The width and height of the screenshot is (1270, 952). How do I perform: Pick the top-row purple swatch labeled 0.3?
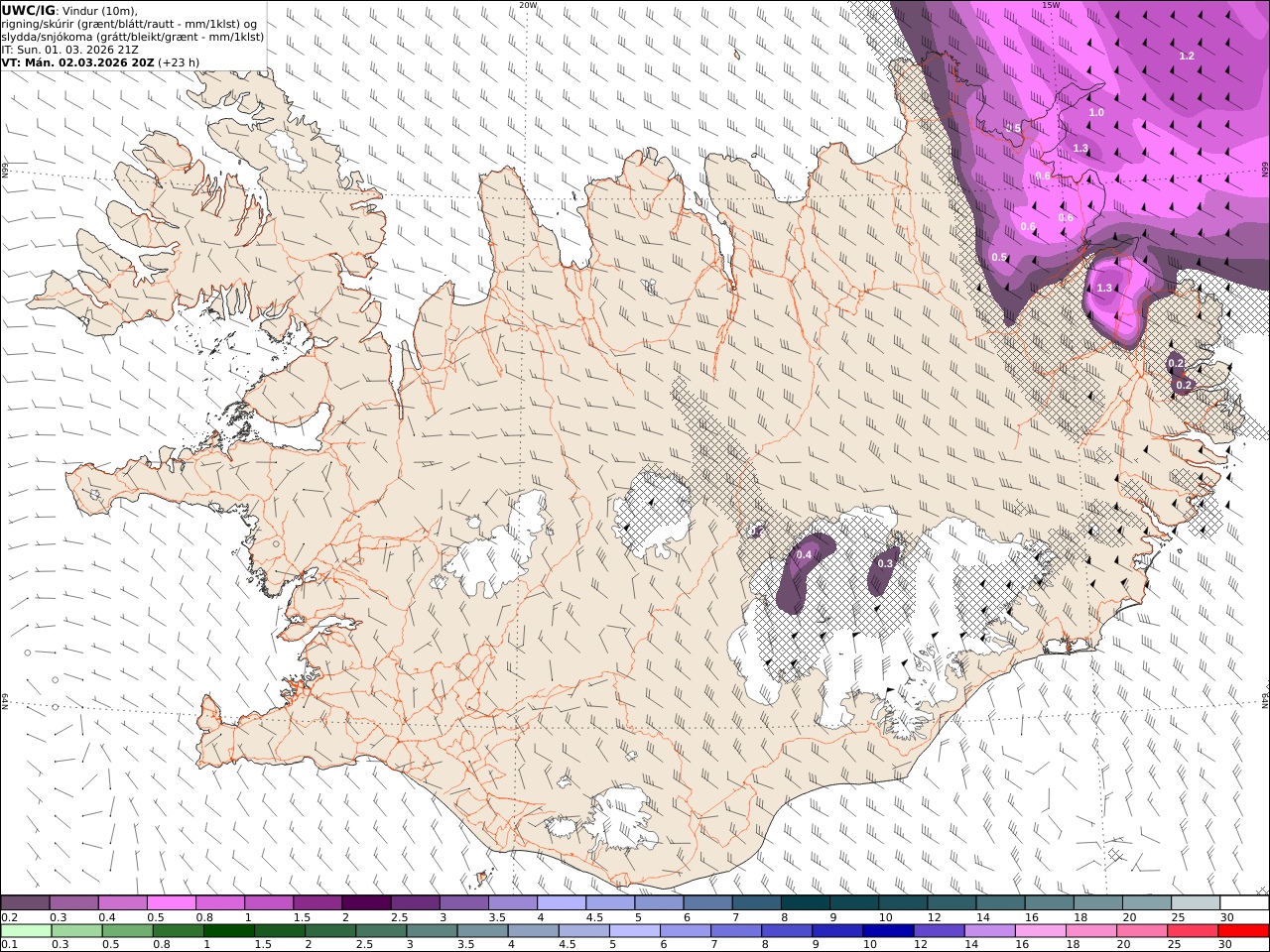pos(73,903)
